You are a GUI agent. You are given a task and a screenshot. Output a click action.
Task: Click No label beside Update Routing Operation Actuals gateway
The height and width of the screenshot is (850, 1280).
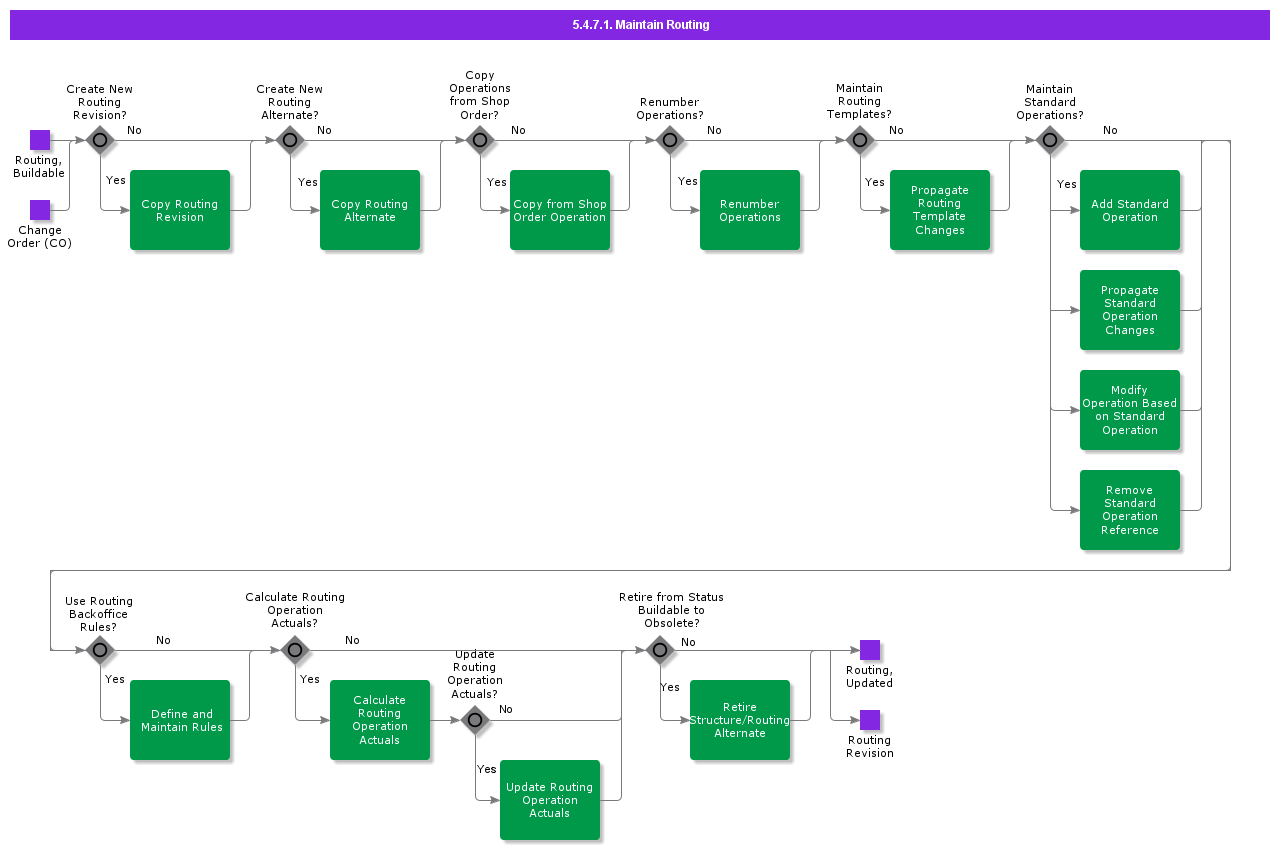click(x=506, y=709)
